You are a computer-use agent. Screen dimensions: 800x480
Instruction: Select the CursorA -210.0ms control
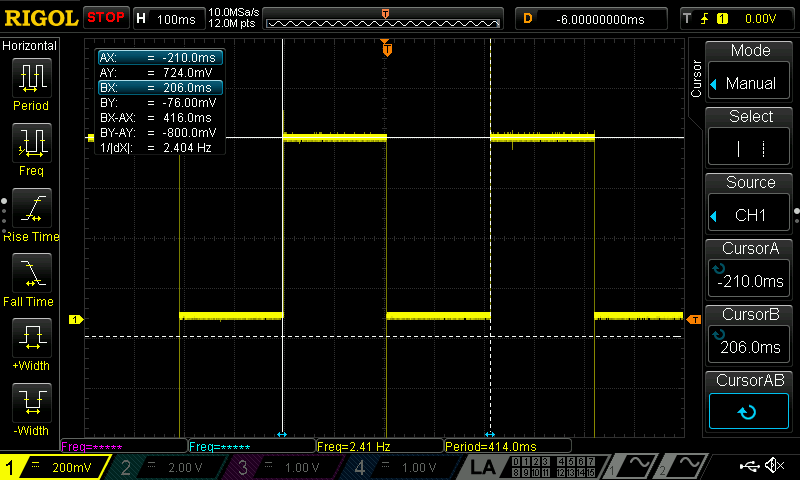[x=748, y=279]
